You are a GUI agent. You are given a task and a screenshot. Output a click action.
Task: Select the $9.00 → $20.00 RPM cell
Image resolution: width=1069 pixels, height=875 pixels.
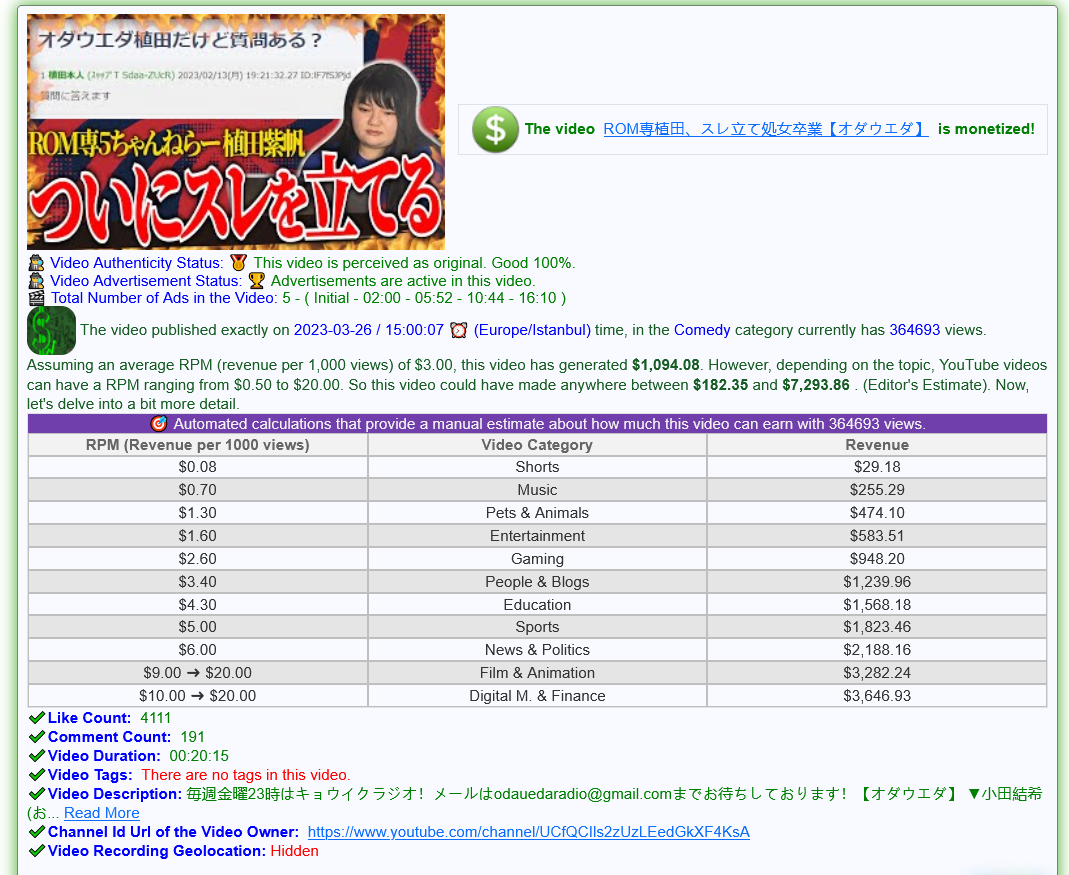198,672
